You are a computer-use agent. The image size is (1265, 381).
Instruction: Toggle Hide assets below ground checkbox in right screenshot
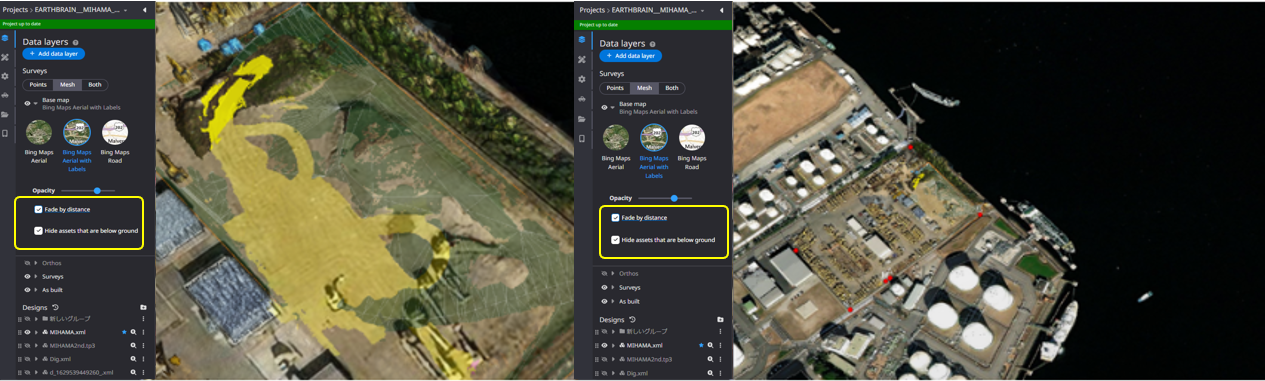(x=616, y=240)
